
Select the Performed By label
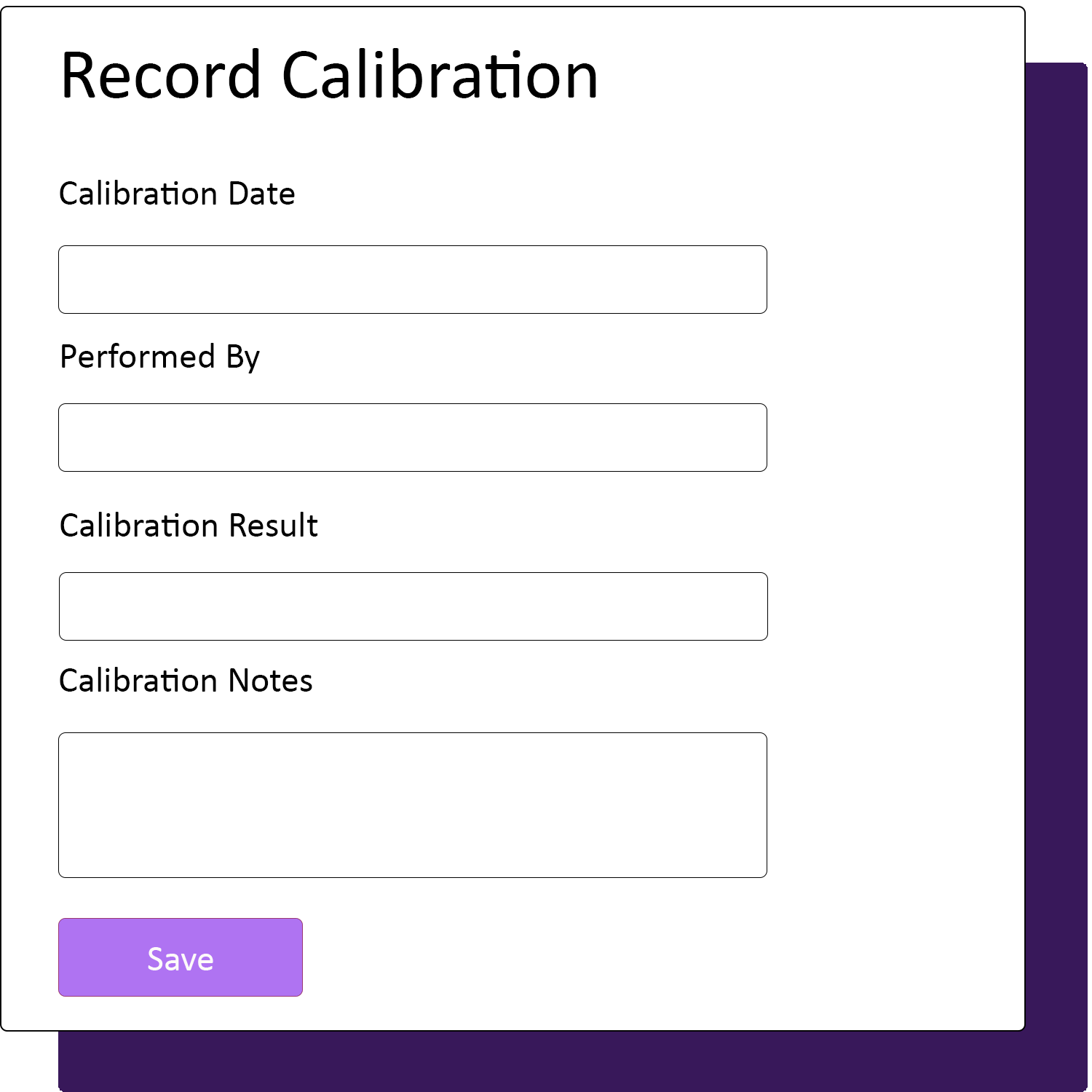pyautogui.click(x=159, y=357)
